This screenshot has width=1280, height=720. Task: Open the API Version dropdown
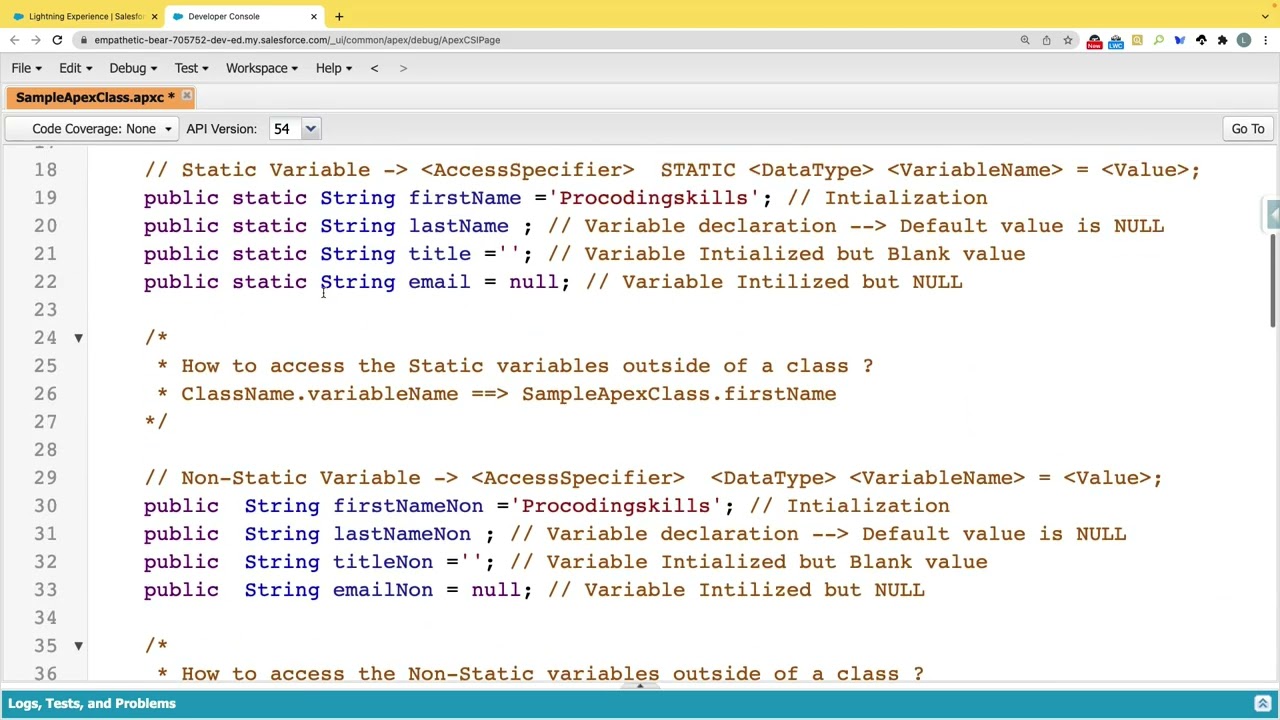point(310,129)
